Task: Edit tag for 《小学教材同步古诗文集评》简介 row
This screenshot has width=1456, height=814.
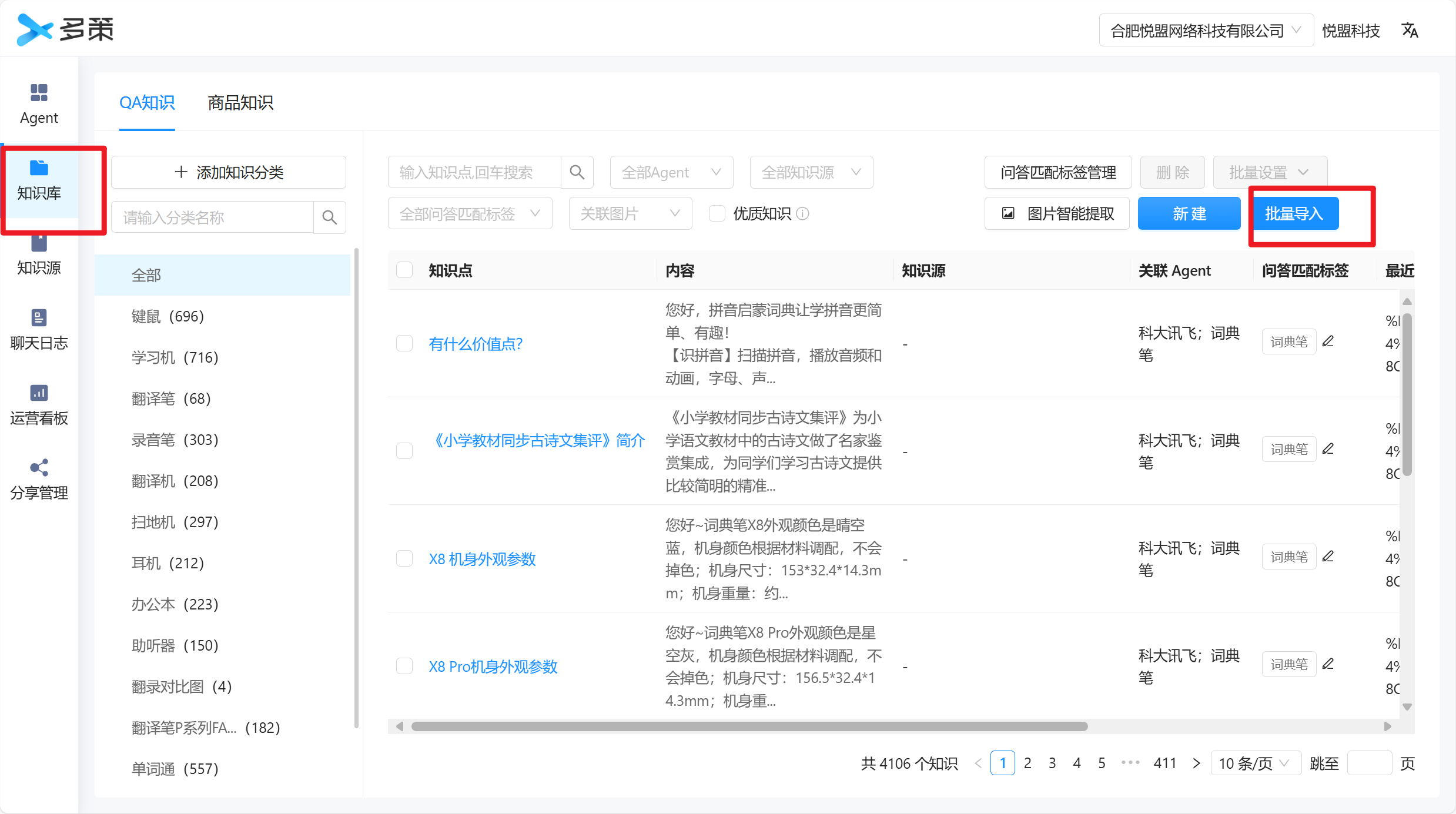Action: [x=1328, y=449]
